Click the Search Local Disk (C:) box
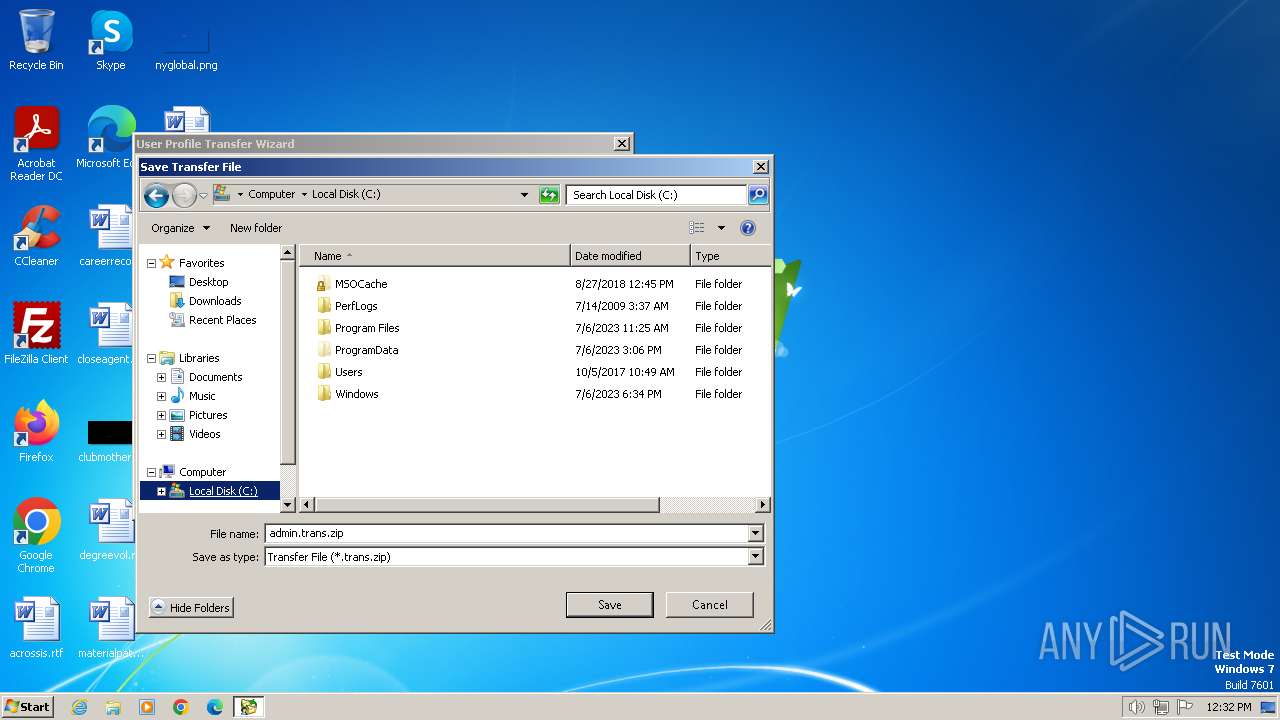The width and height of the screenshot is (1280, 720). coord(657,195)
